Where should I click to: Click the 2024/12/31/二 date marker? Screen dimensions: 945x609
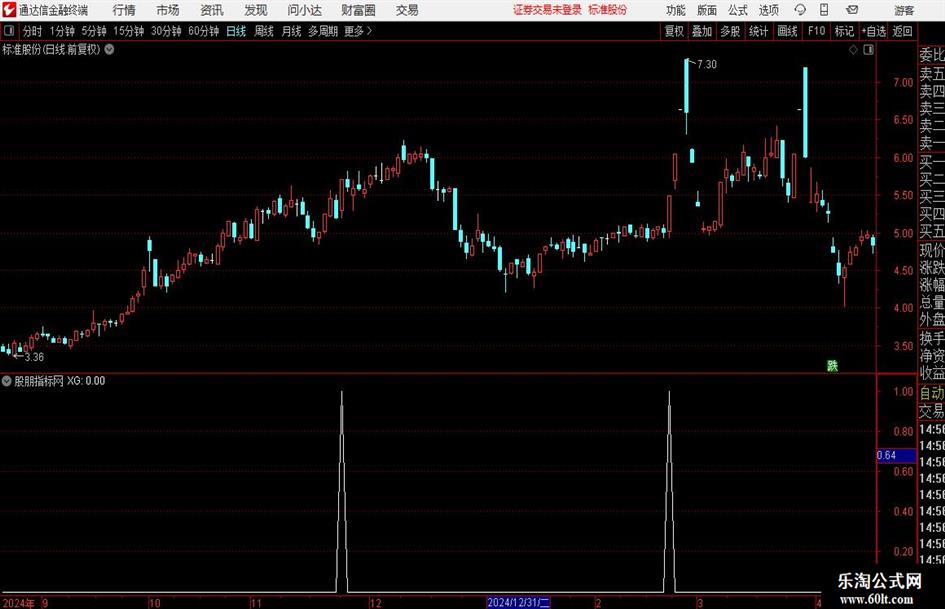pyautogui.click(x=518, y=602)
